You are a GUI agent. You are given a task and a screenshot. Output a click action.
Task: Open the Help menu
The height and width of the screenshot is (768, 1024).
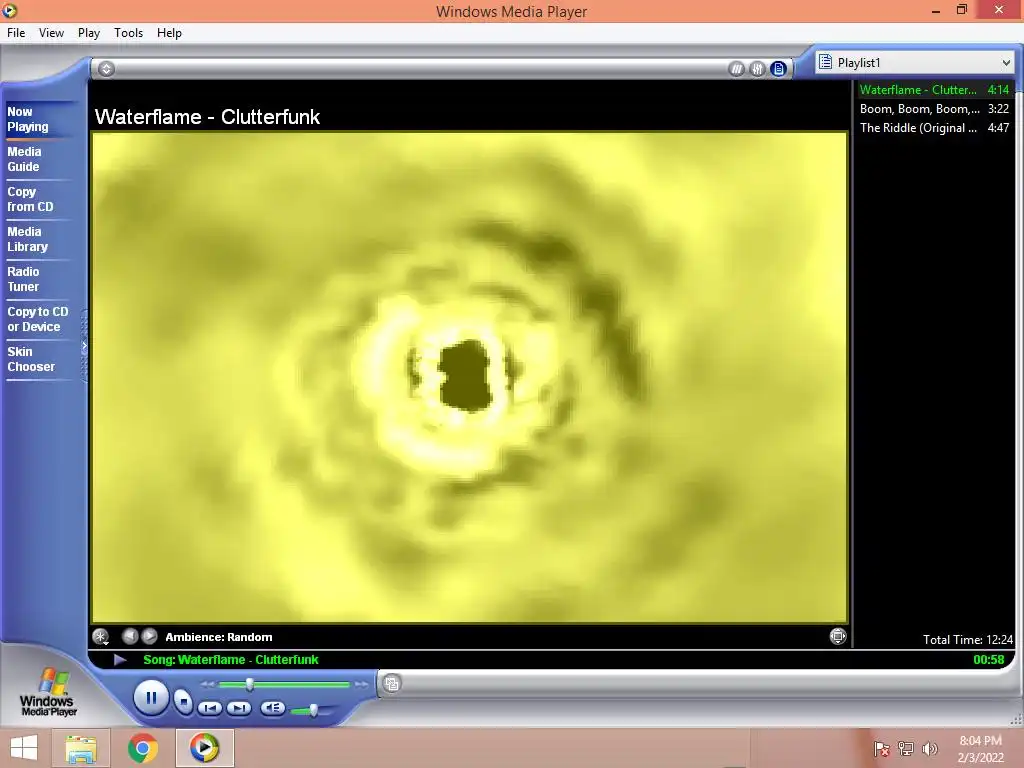click(x=169, y=33)
